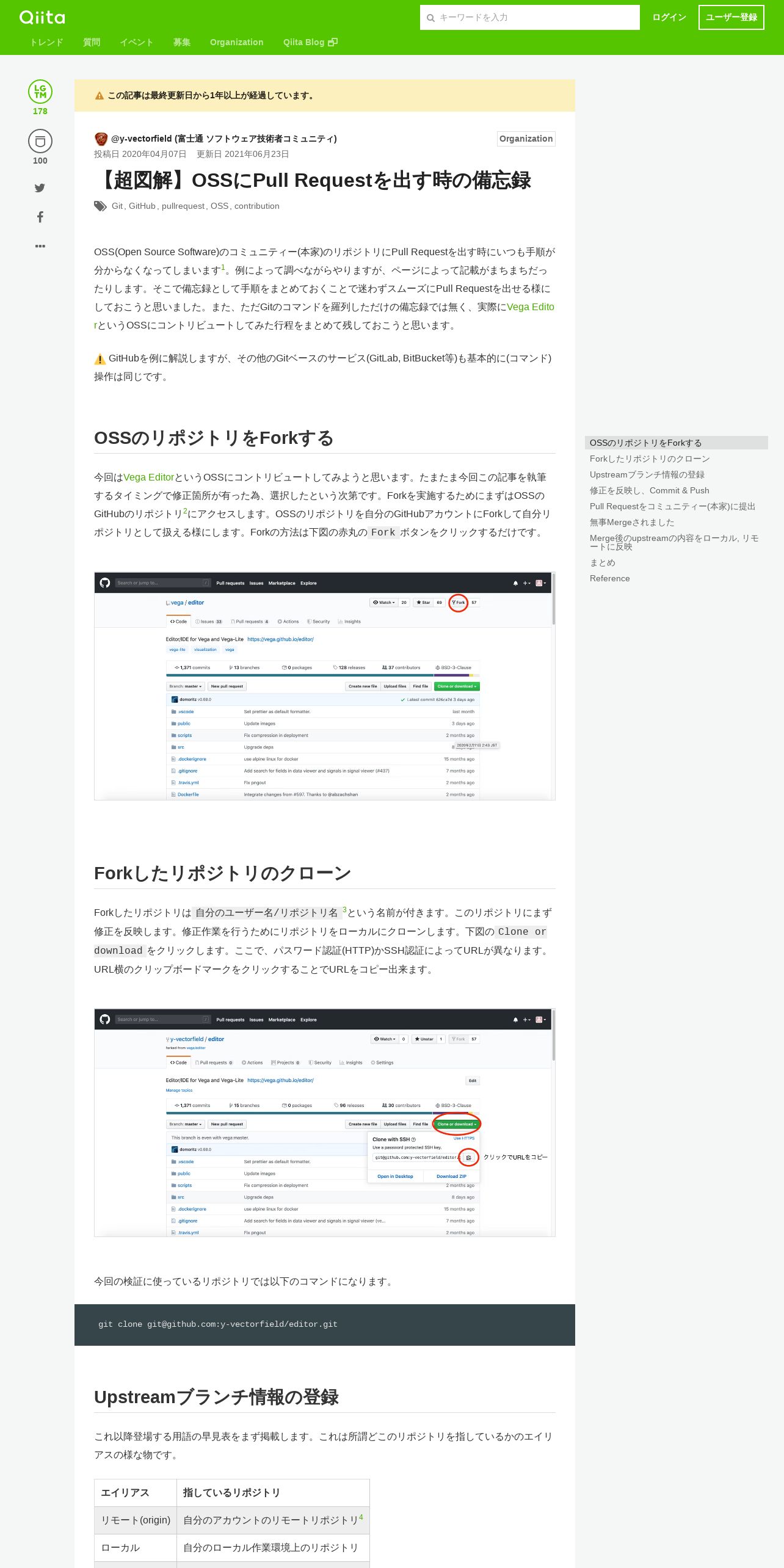Click footnote 2 reference

click(x=185, y=511)
